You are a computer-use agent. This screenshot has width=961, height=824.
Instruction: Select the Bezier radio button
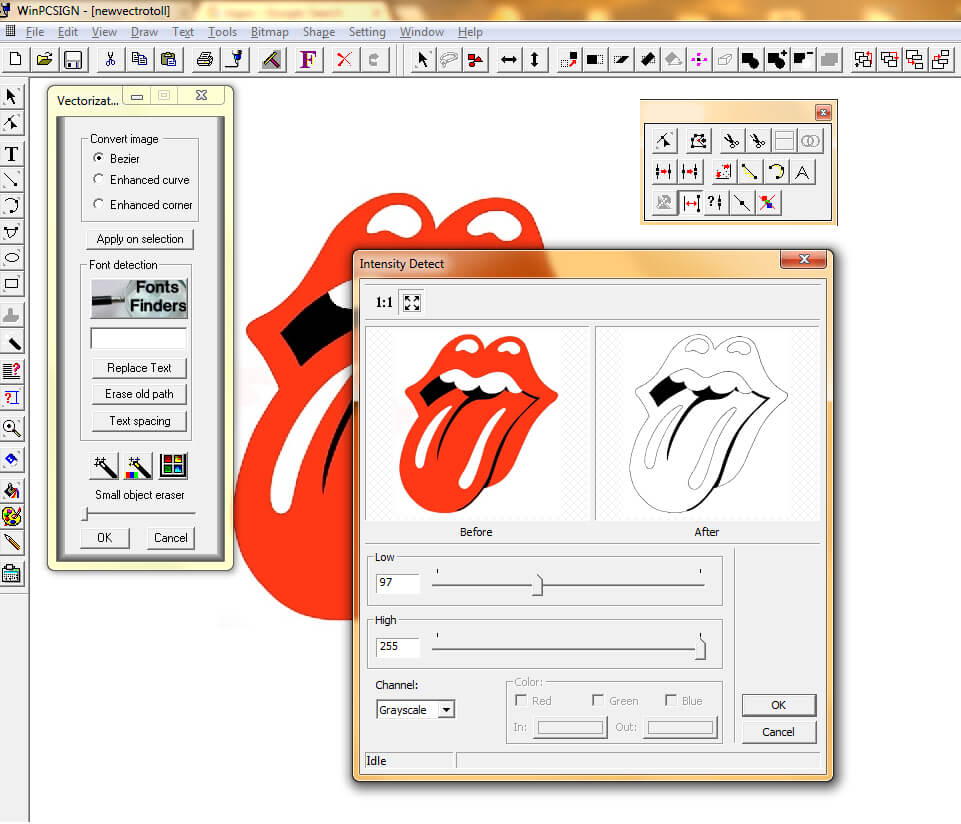98,158
